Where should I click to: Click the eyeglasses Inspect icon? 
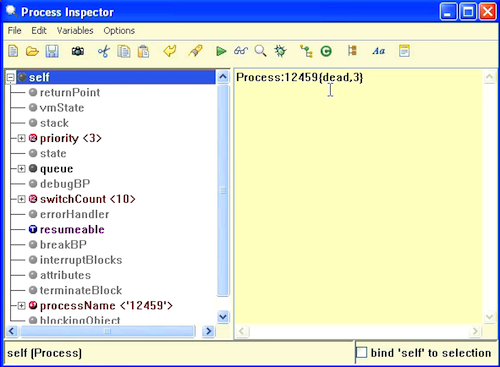[x=241, y=51]
